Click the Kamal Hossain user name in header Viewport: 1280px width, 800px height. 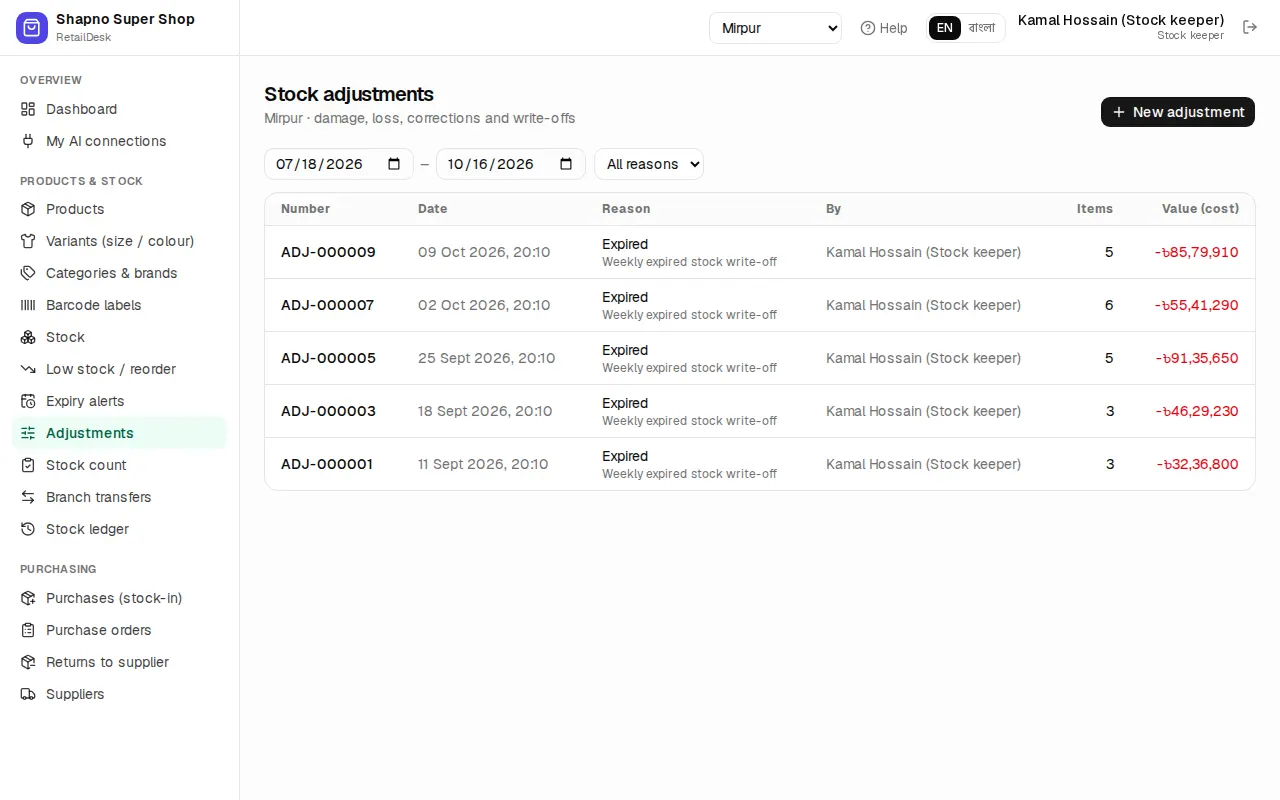1121,20
